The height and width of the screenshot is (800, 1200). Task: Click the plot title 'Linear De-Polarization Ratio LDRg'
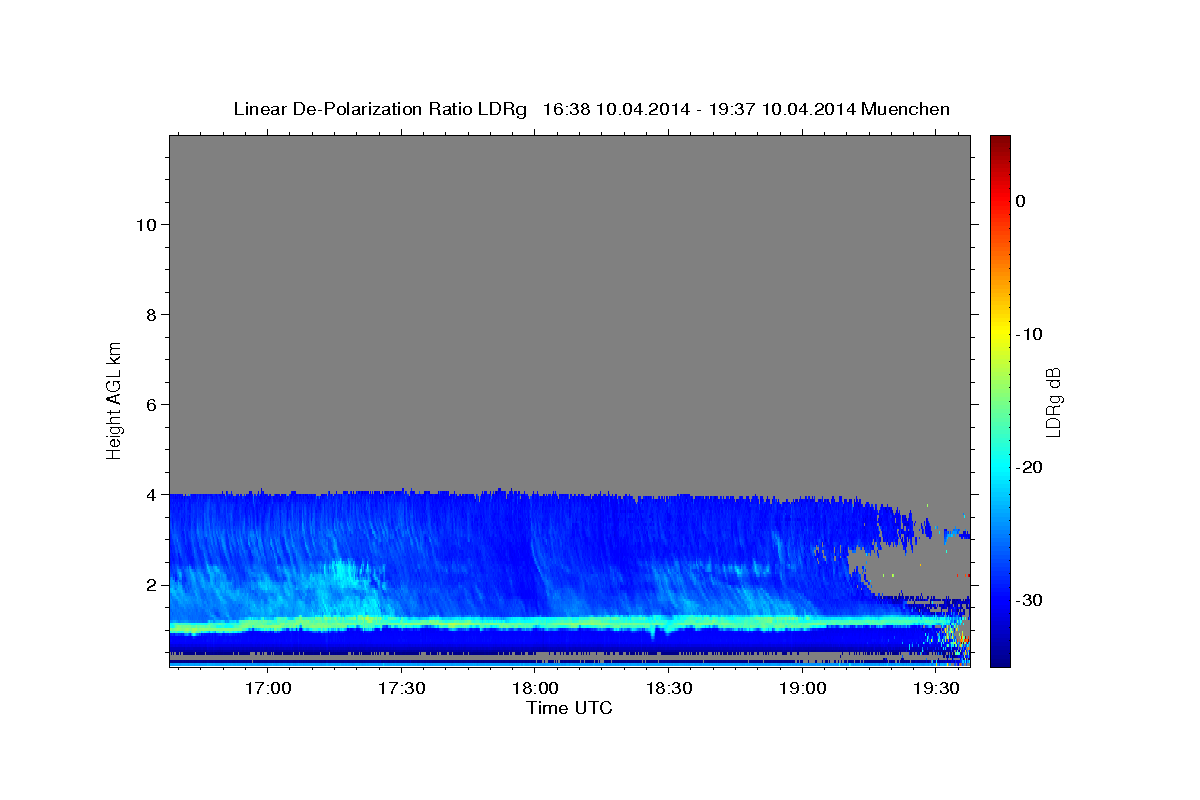pos(379,109)
